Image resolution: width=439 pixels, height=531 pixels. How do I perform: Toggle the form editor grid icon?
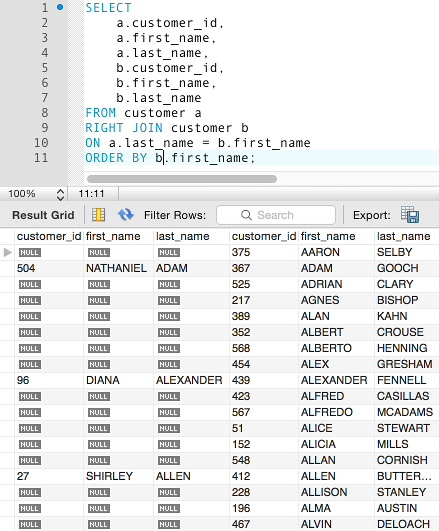pyautogui.click(x=98, y=215)
